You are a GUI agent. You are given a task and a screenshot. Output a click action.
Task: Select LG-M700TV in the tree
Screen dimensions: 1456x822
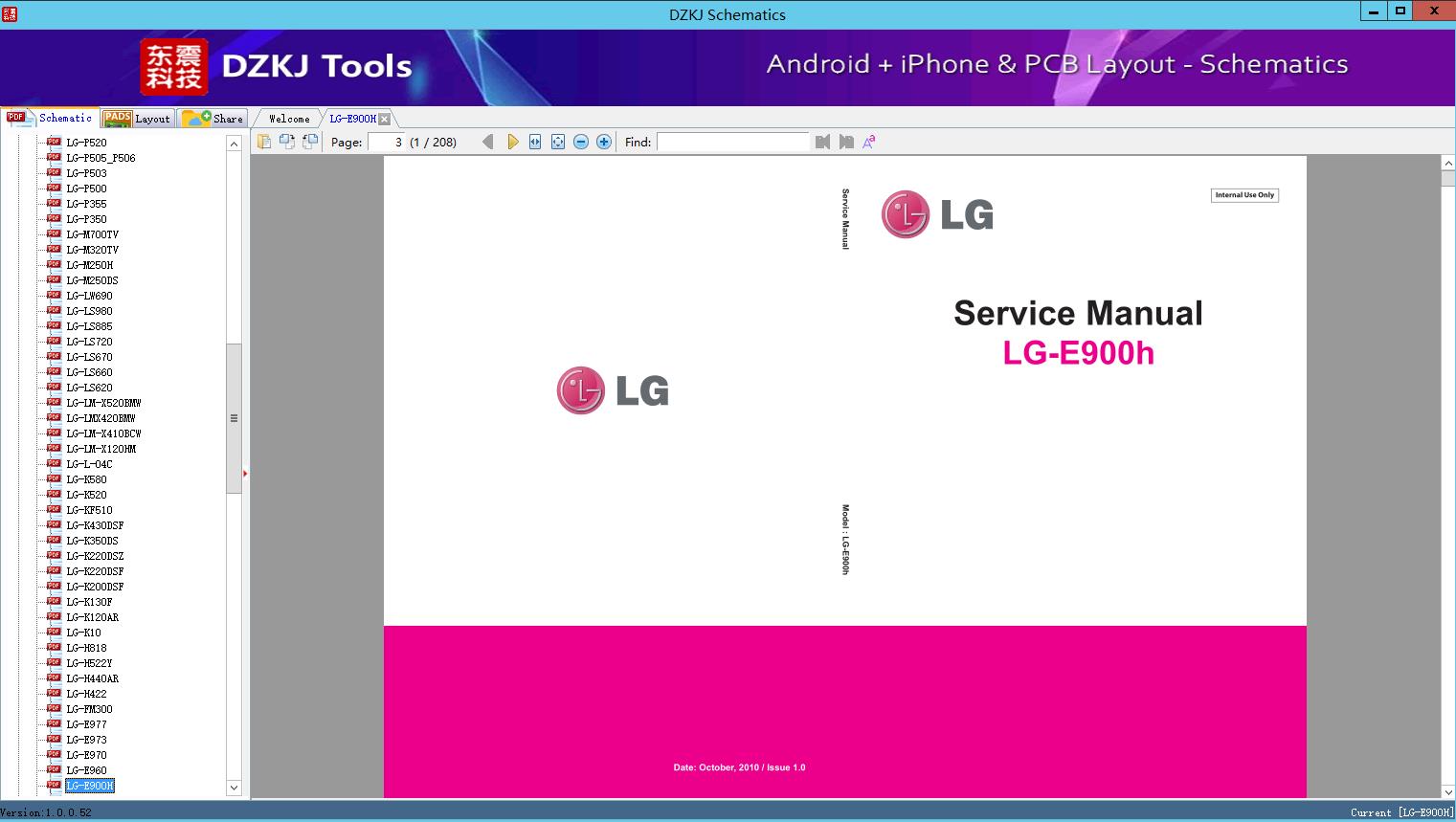pos(93,234)
